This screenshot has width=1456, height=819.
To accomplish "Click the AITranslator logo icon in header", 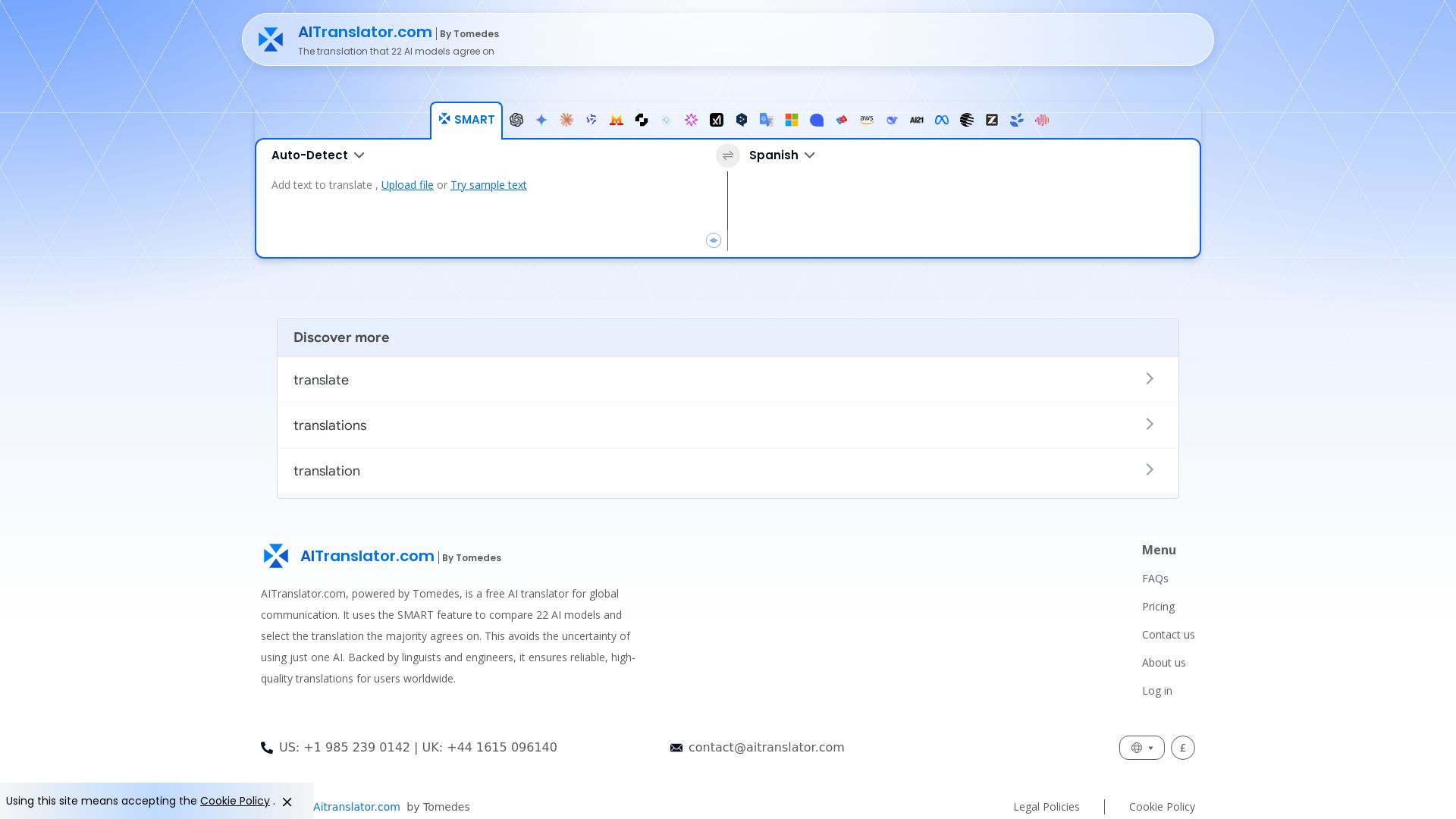I will pyautogui.click(x=271, y=39).
